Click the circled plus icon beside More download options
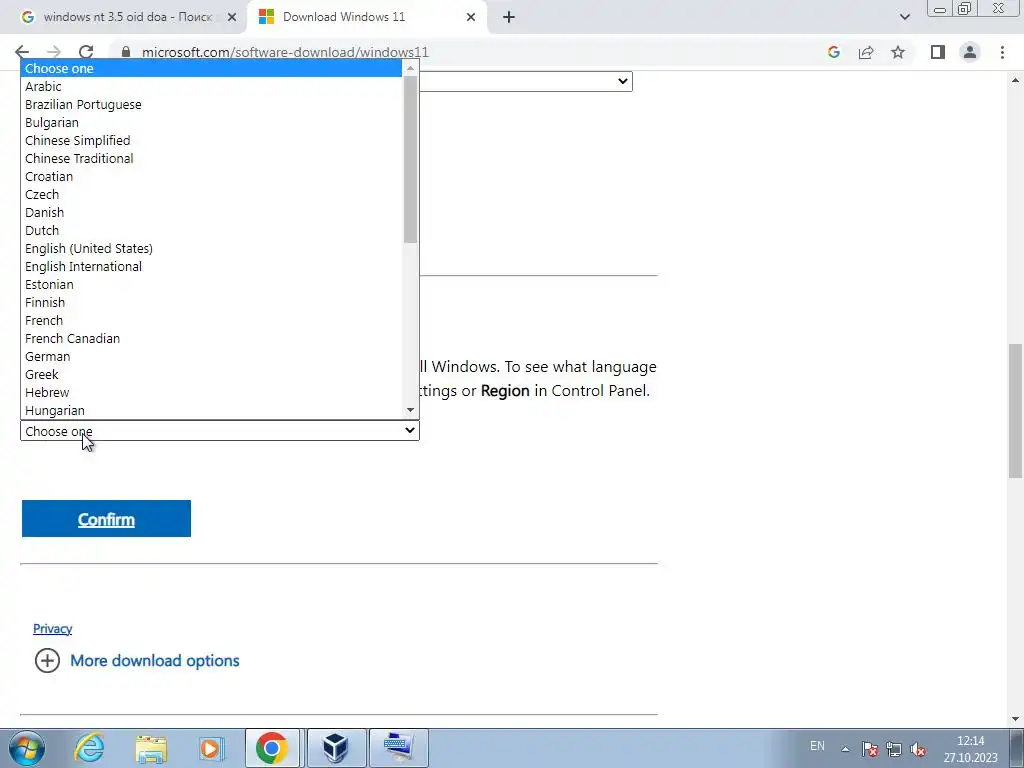The width and height of the screenshot is (1024, 768). click(47, 660)
